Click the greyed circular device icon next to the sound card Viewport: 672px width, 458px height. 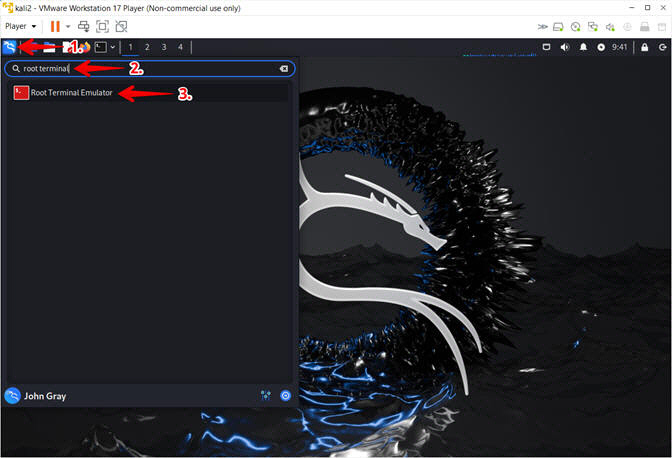point(627,27)
